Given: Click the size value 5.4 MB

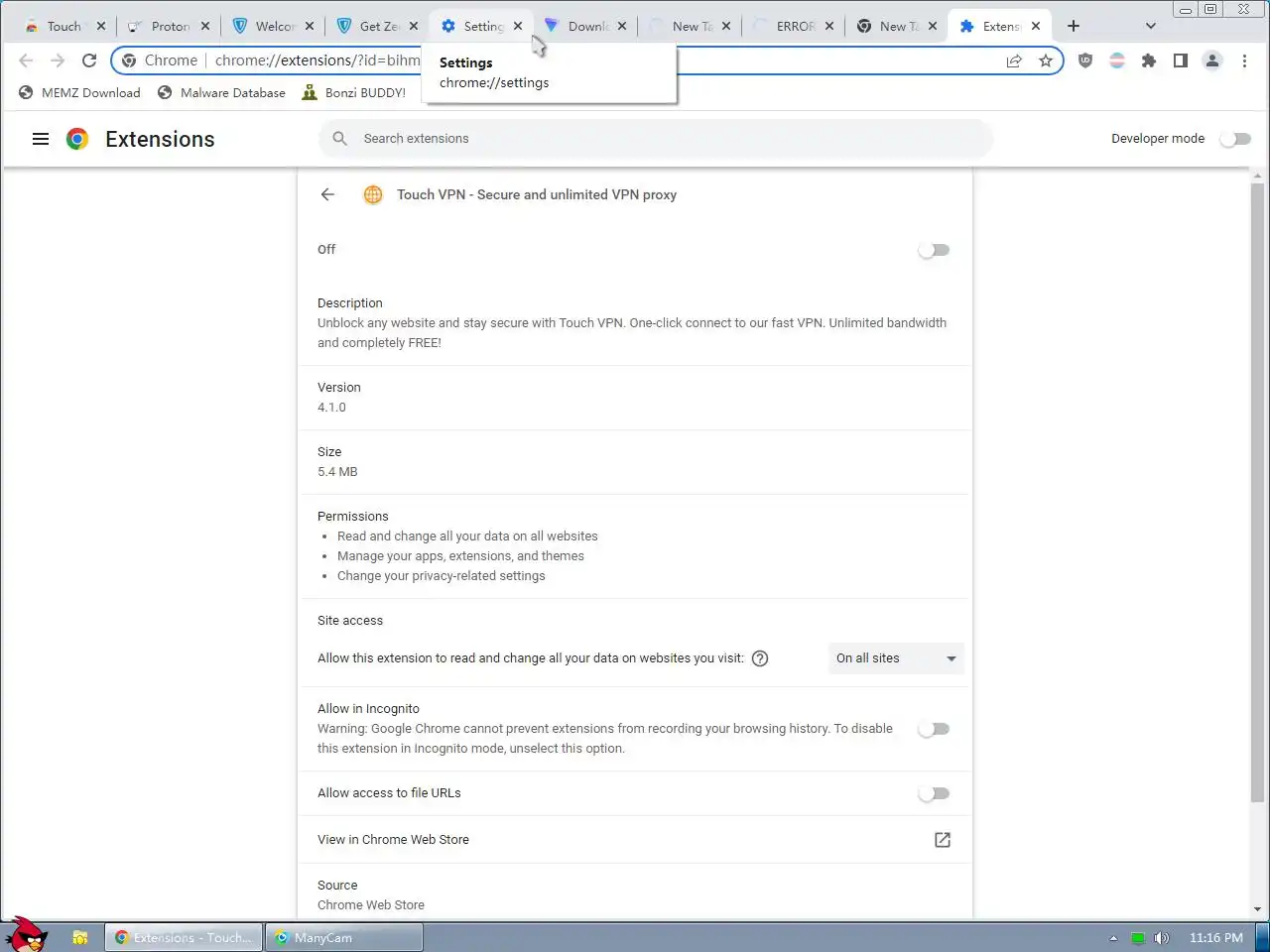Looking at the screenshot, I should (337, 472).
